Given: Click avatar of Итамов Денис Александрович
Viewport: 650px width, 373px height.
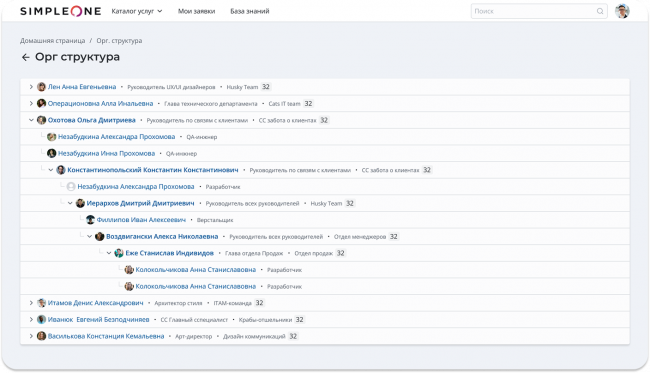Looking at the screenshot, I should [x=41, y=303].
